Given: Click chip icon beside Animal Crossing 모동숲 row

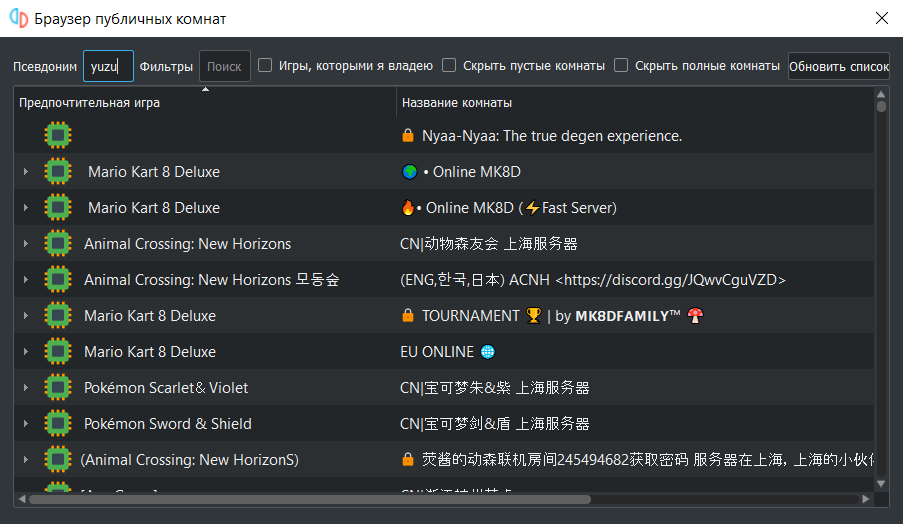Looking at the screenshot, I should click(x=58, y=279).
